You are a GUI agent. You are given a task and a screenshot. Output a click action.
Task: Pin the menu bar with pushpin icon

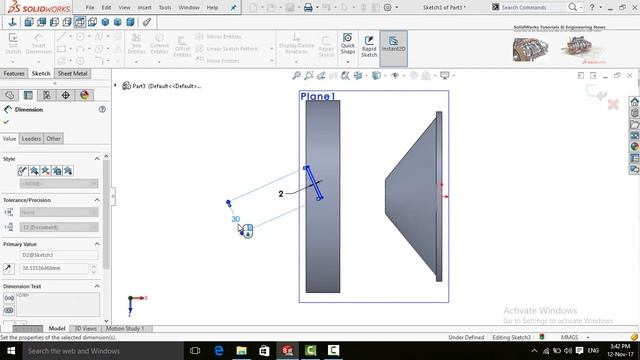(233, 7)
